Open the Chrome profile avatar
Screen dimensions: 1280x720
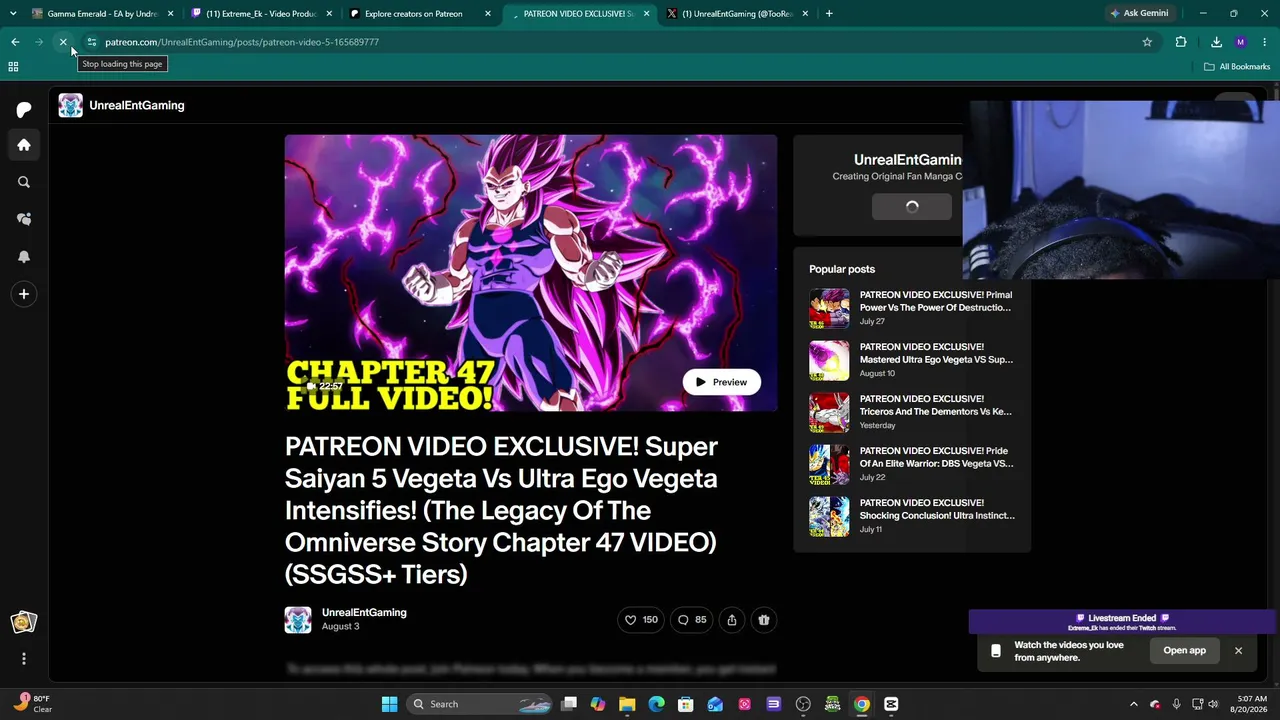[x=1241, y=42]
